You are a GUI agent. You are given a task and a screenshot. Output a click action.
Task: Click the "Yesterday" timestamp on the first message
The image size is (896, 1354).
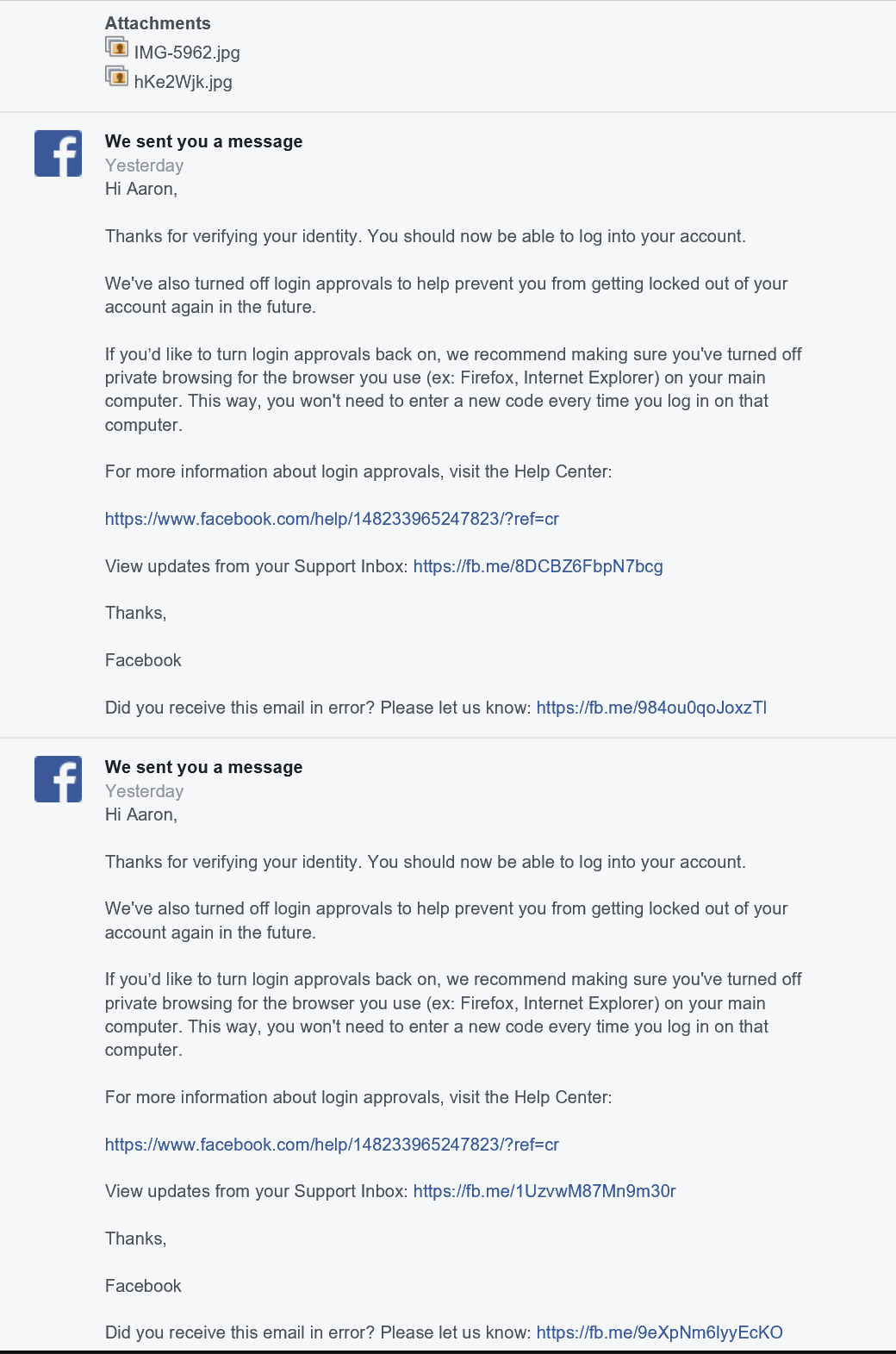coord(144,165)
